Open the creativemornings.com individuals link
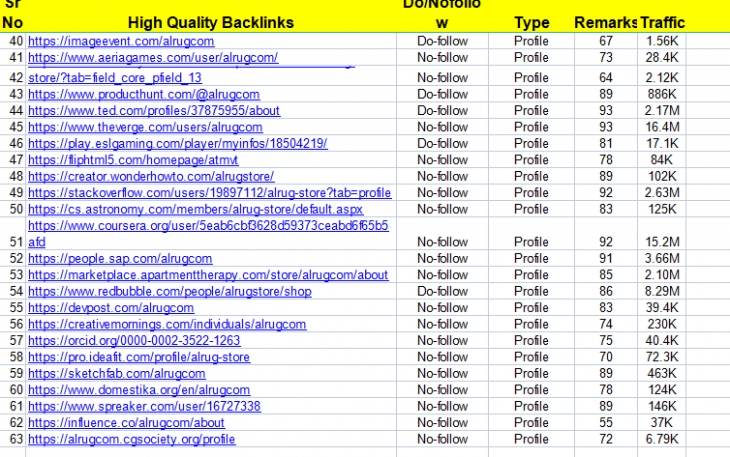 click(167, 324)
